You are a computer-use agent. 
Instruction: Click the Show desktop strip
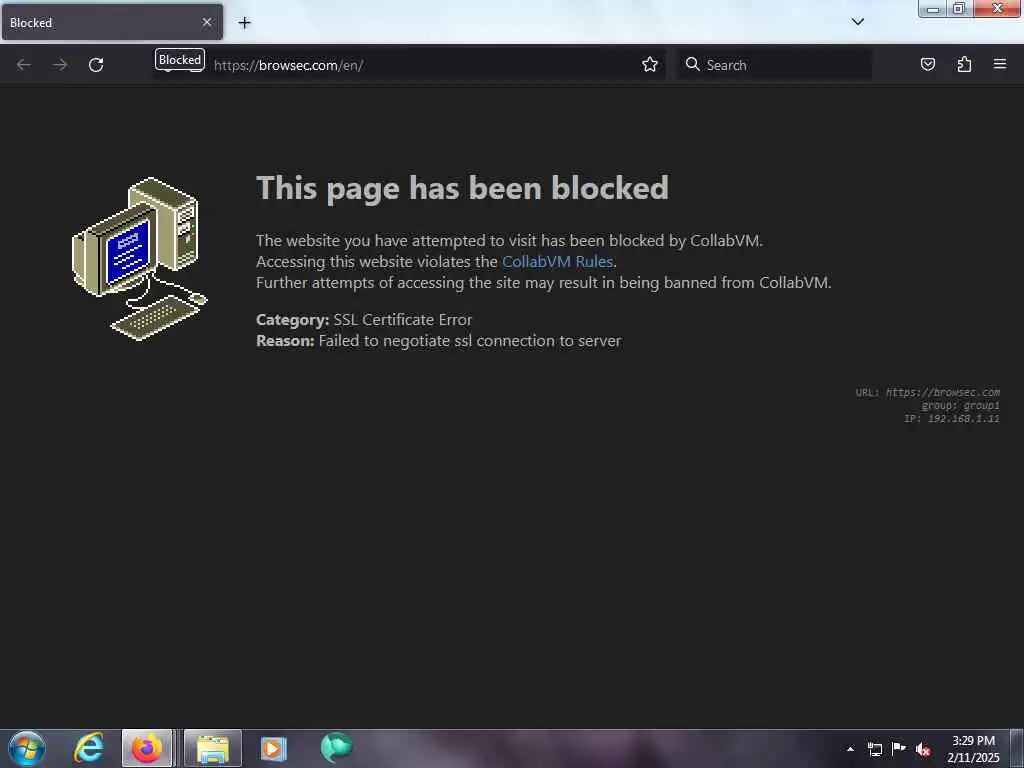pyautogui.click(x=1017, y=748)
